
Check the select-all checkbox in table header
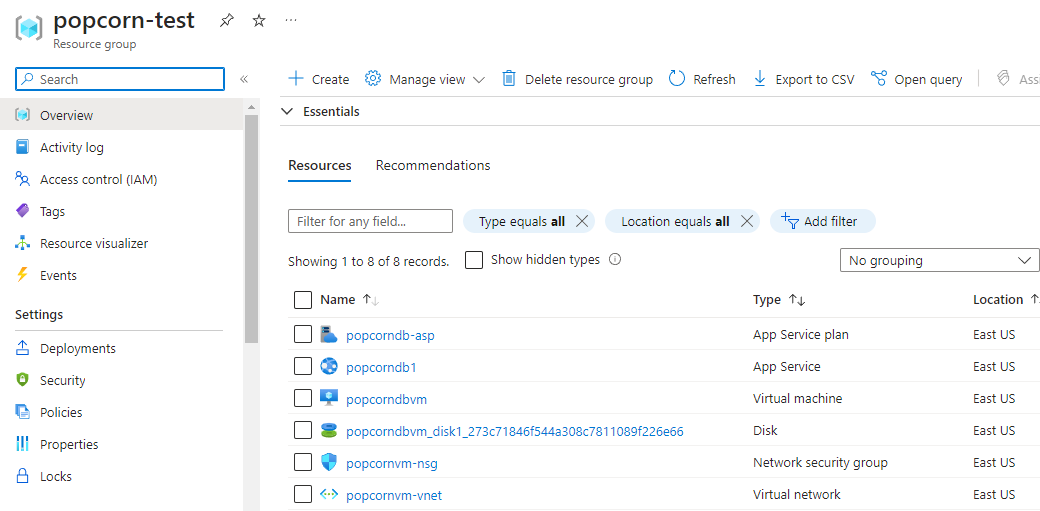(302, 300)
